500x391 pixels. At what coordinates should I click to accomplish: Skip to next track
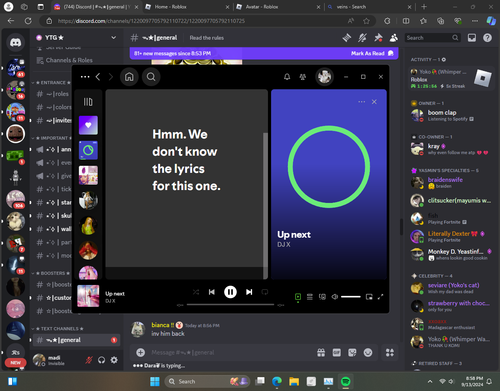249,292
